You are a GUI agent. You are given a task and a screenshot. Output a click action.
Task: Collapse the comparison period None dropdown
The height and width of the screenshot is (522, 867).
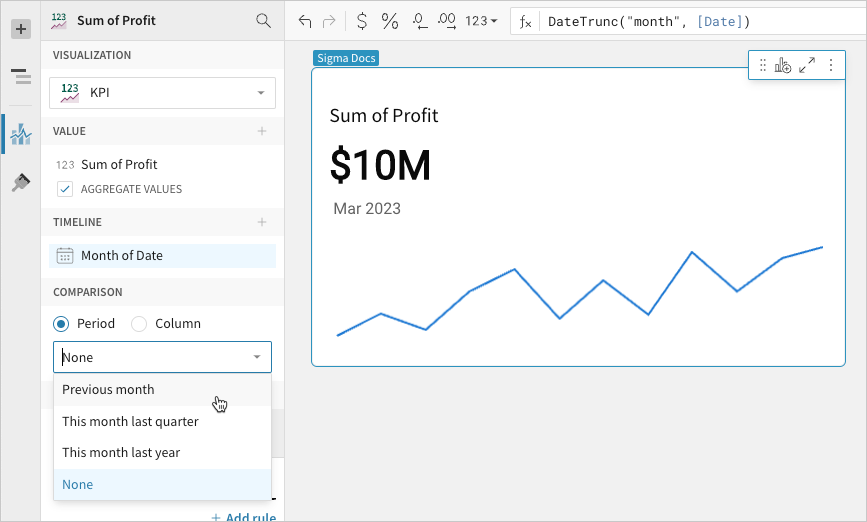tap(257, 357)
